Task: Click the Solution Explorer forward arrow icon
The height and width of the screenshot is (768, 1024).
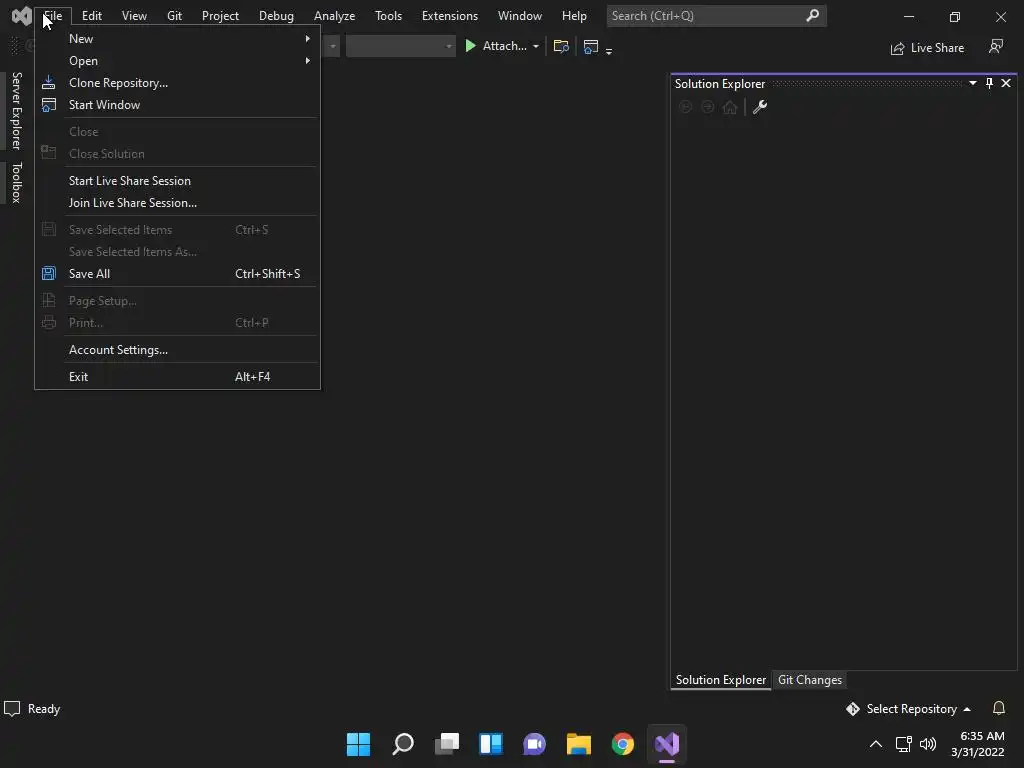Action: tap(707, 107)
